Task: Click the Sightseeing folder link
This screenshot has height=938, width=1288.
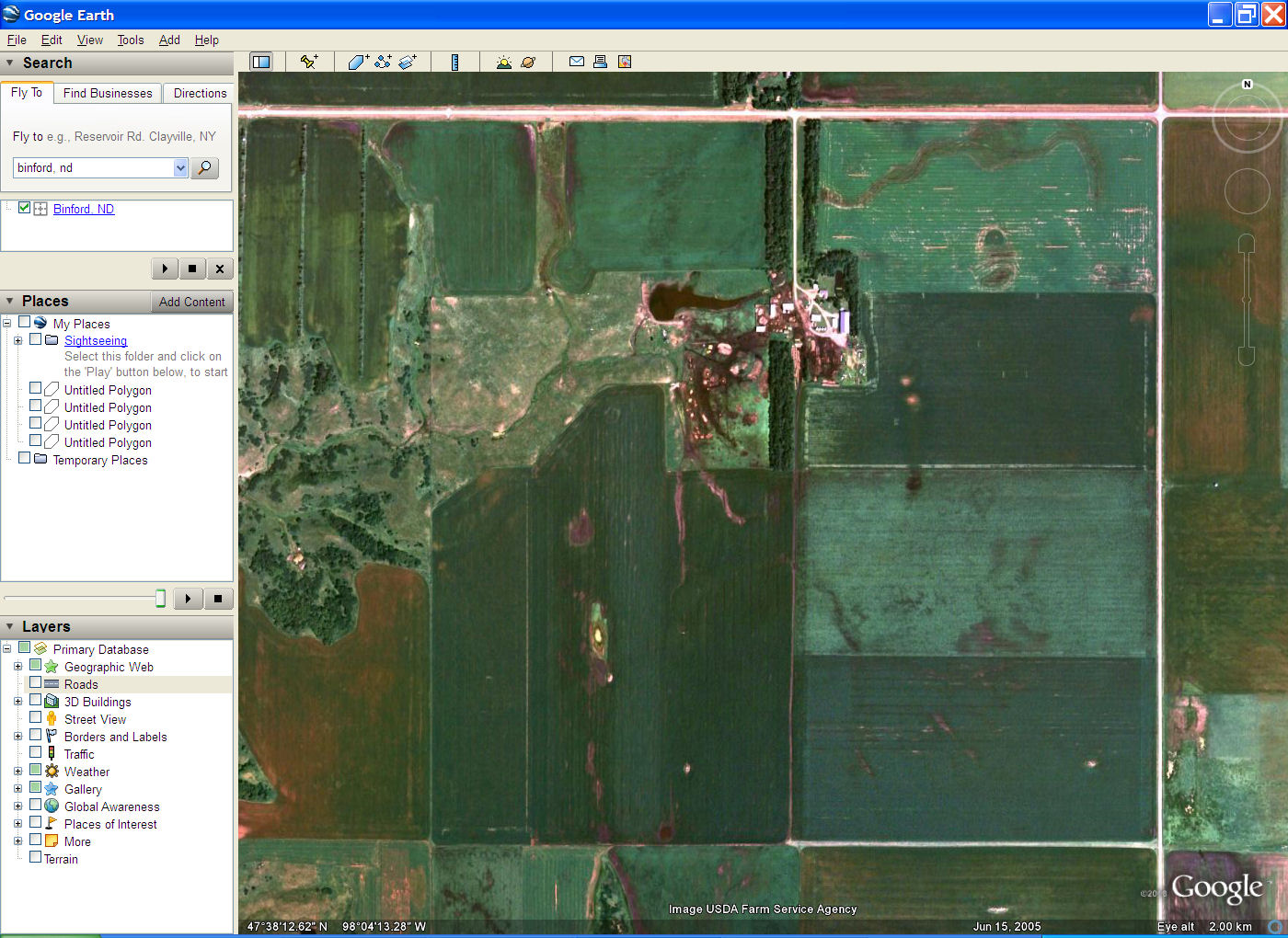Action: pyautogui.click(x=96, y=340)
